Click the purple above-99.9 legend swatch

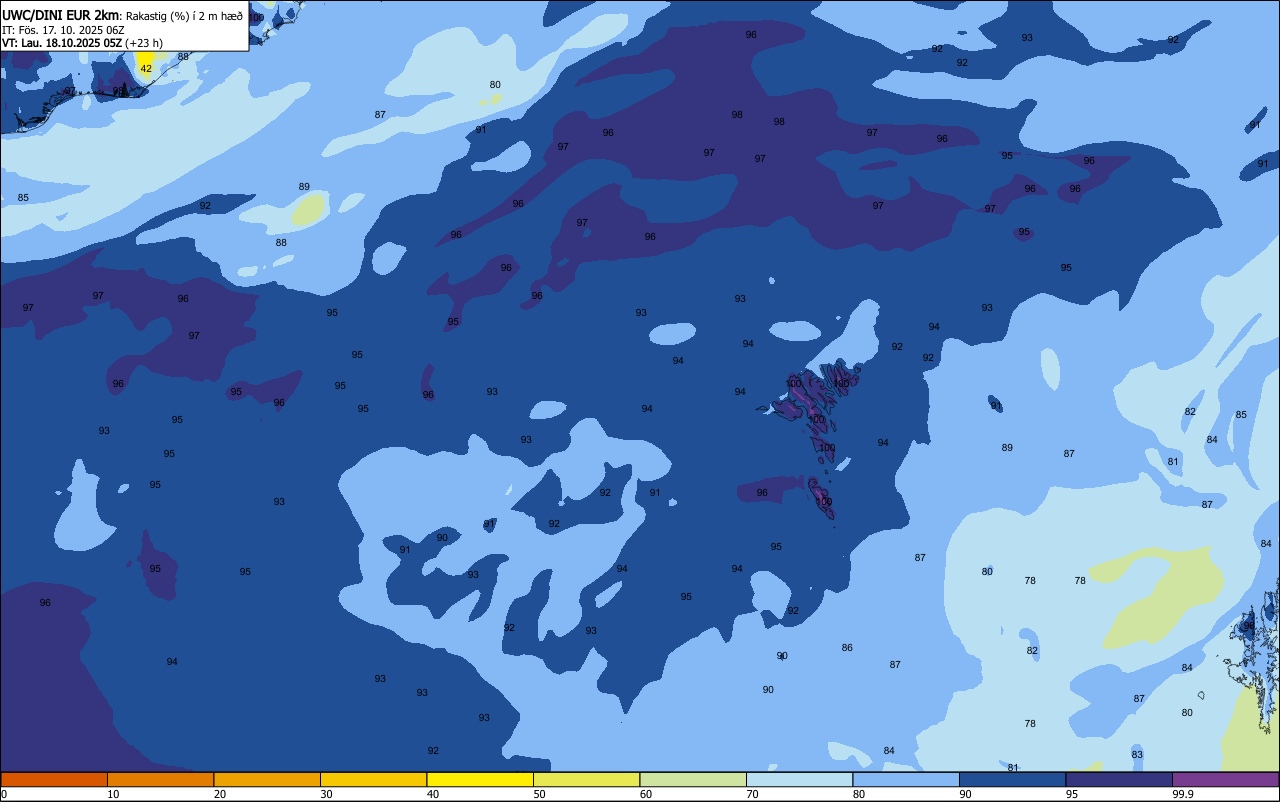pos(1226,779)
